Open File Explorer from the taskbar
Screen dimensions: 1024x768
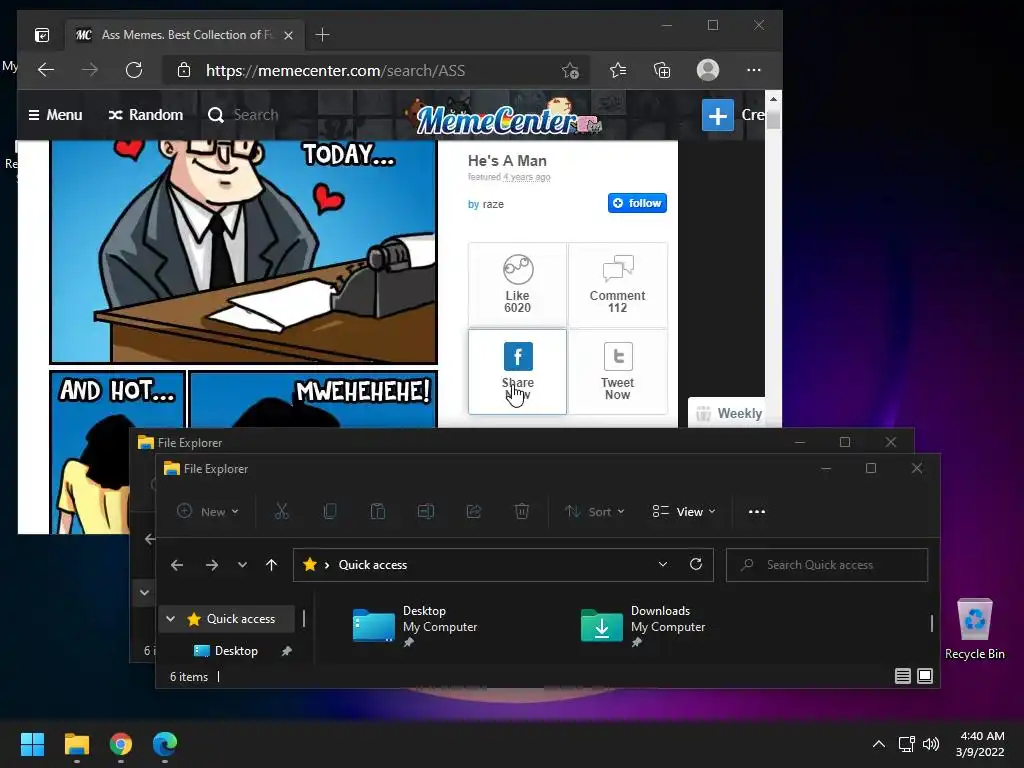click(77, 744)
